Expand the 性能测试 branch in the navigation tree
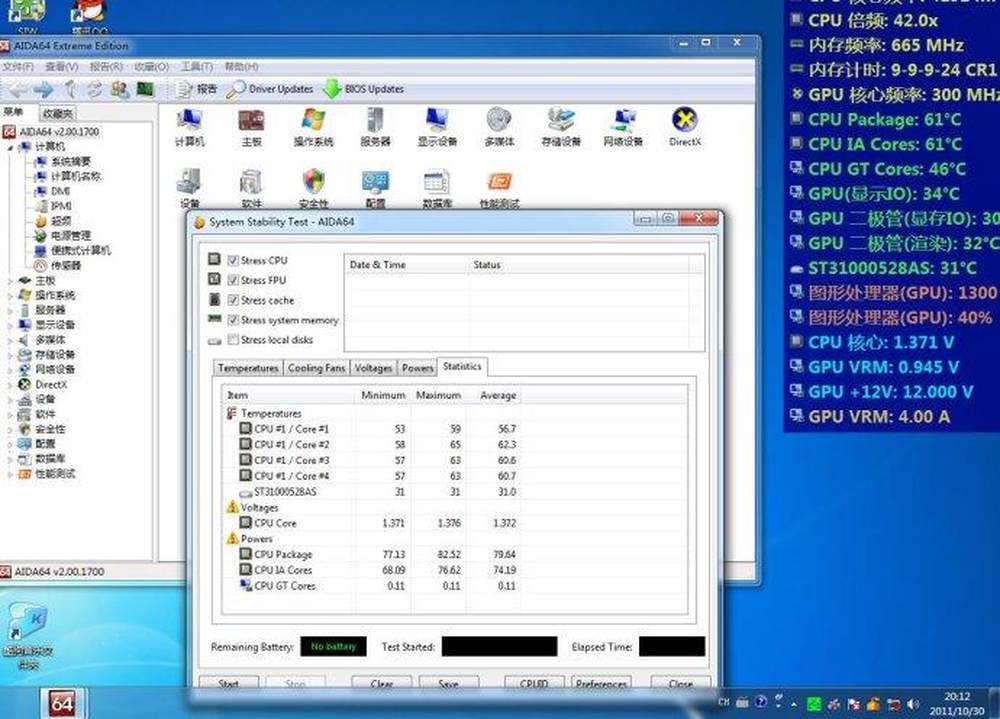1000x719 pixels. click(x=10, y=474)
